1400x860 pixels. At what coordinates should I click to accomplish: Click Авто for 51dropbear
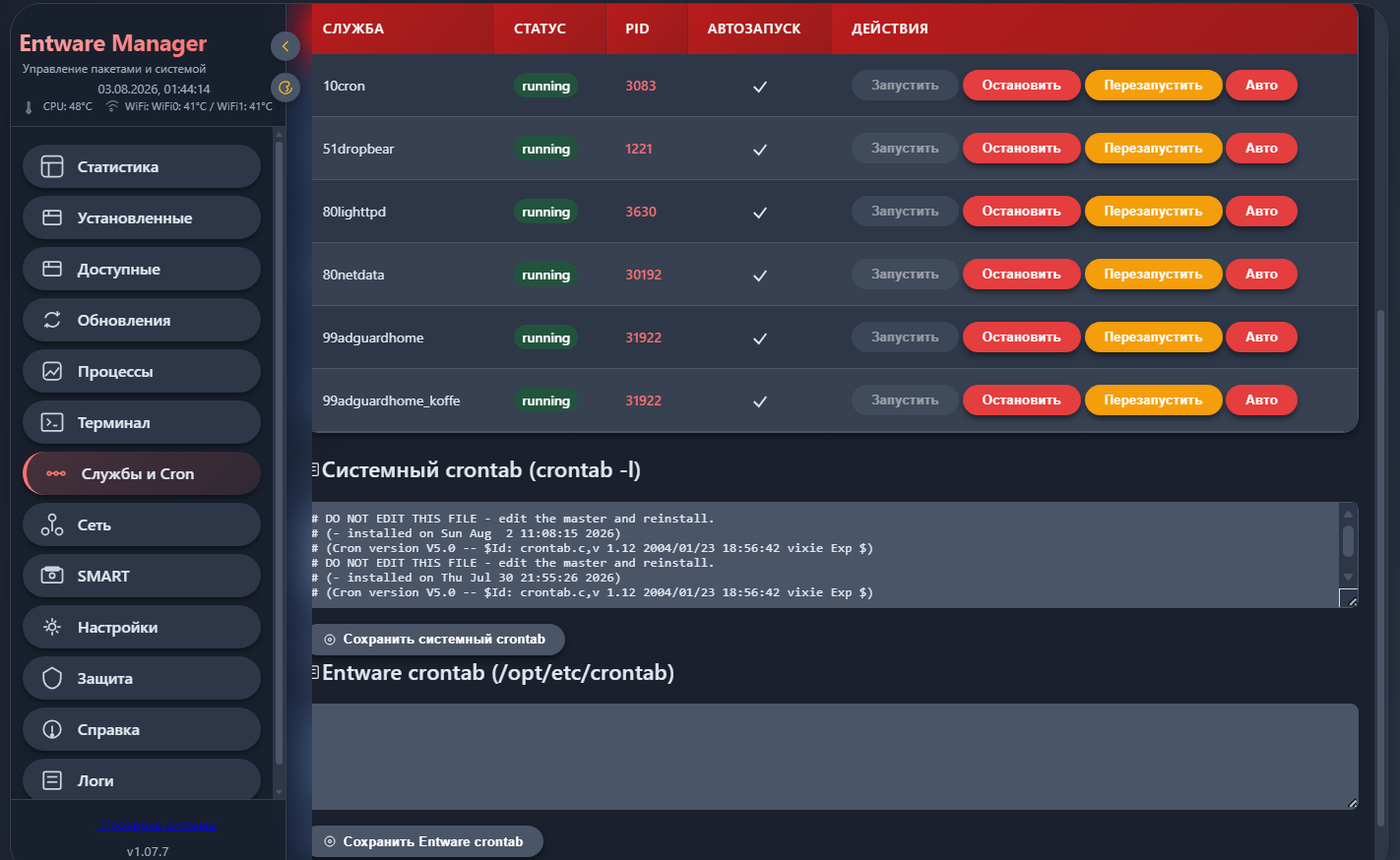[x=1261, y=149]
